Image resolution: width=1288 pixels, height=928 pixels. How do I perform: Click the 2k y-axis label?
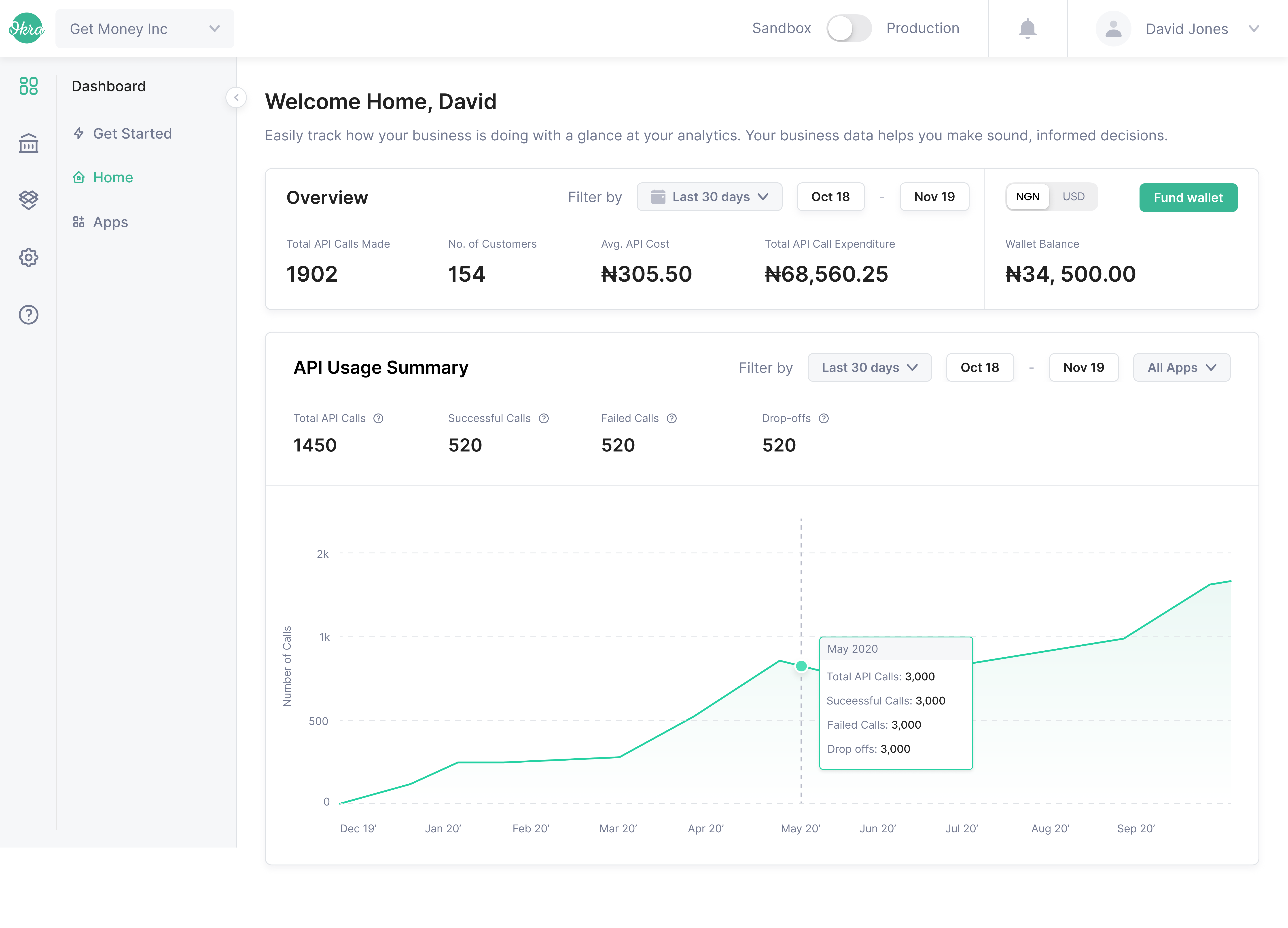323,554
